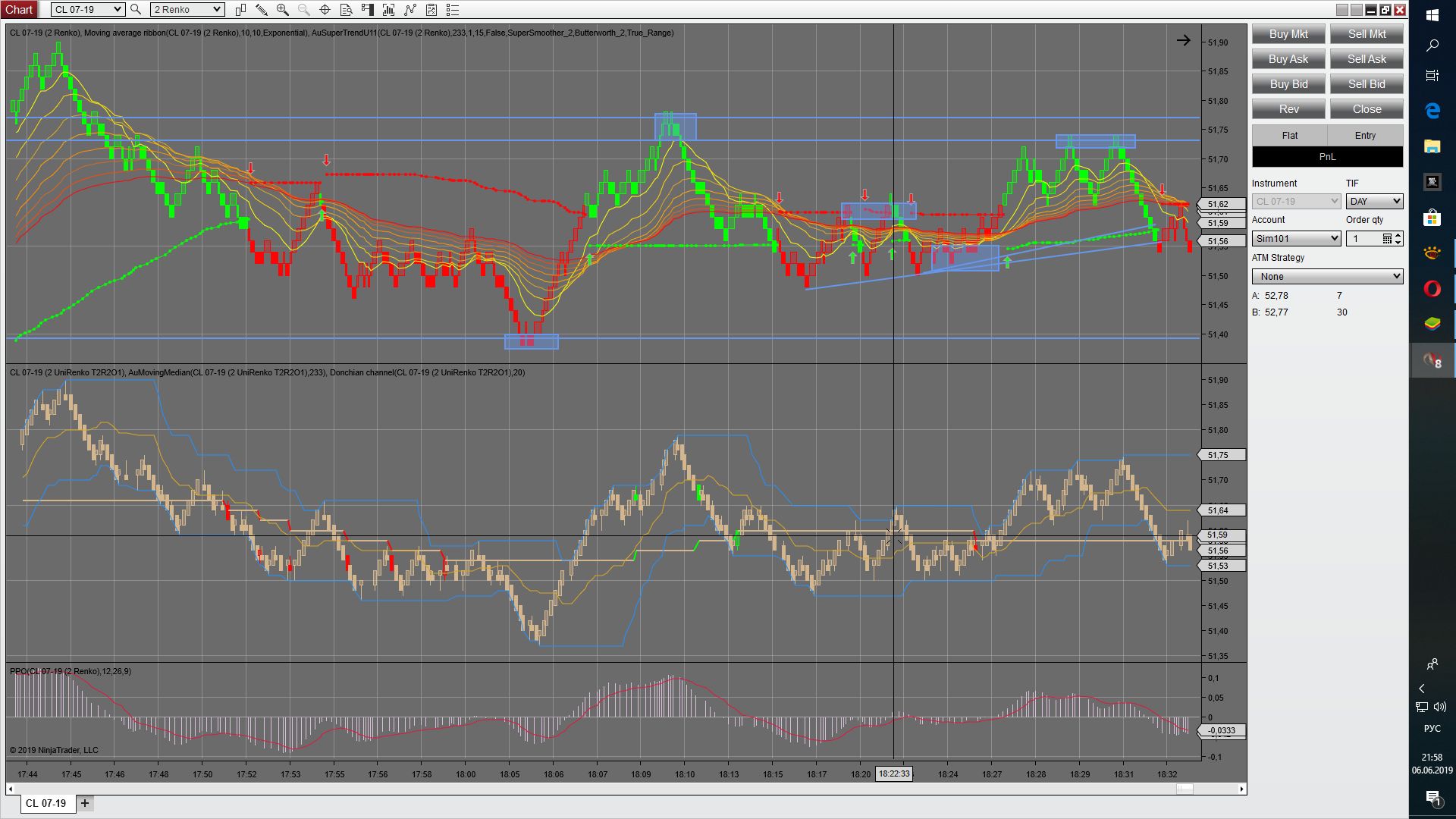Open the Sim101 account dropdown

(x=1297, y=239)
